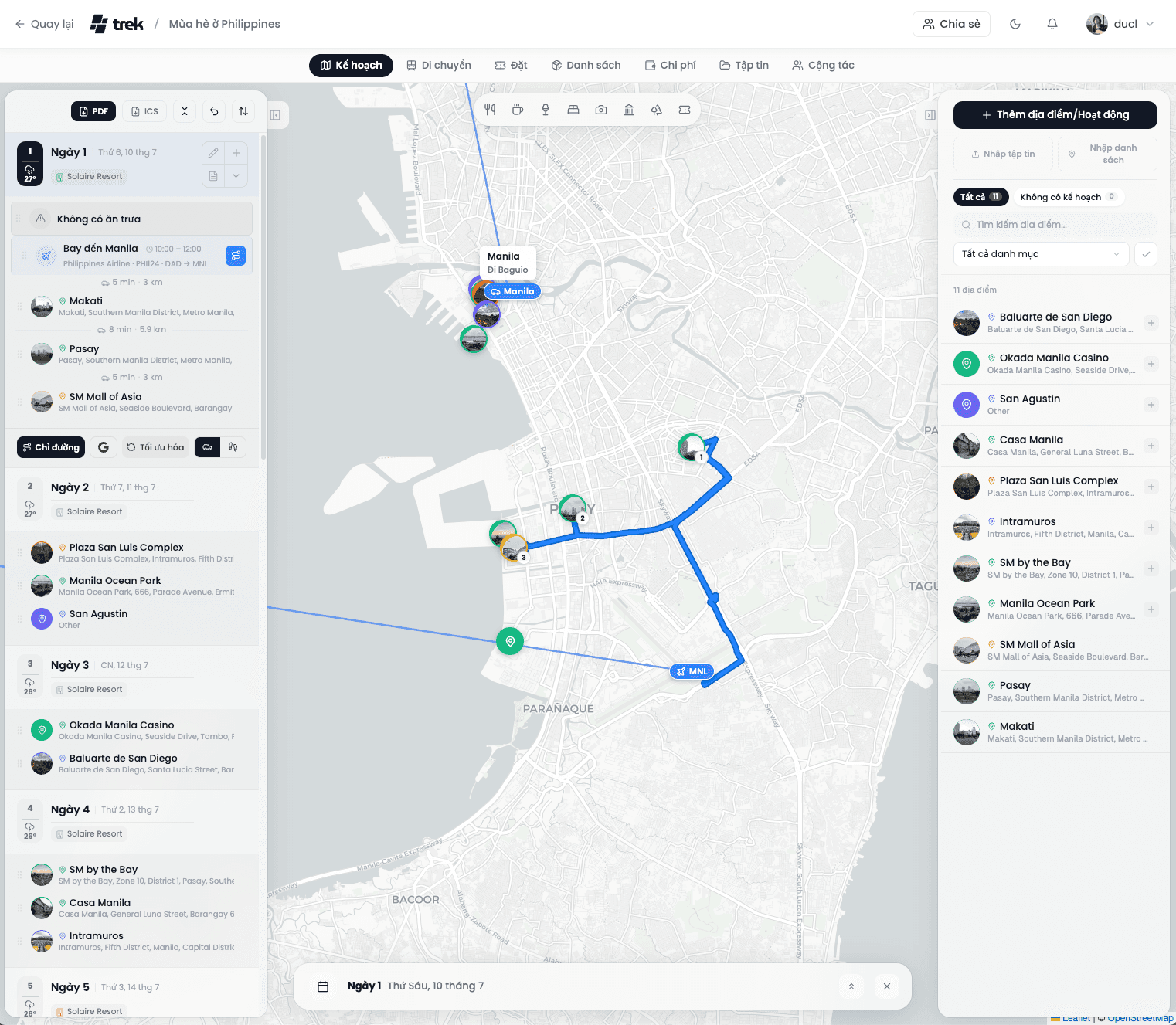Switch to Danh sách tab
This screenshot has width=1176, height=1025.
[586, 66]
